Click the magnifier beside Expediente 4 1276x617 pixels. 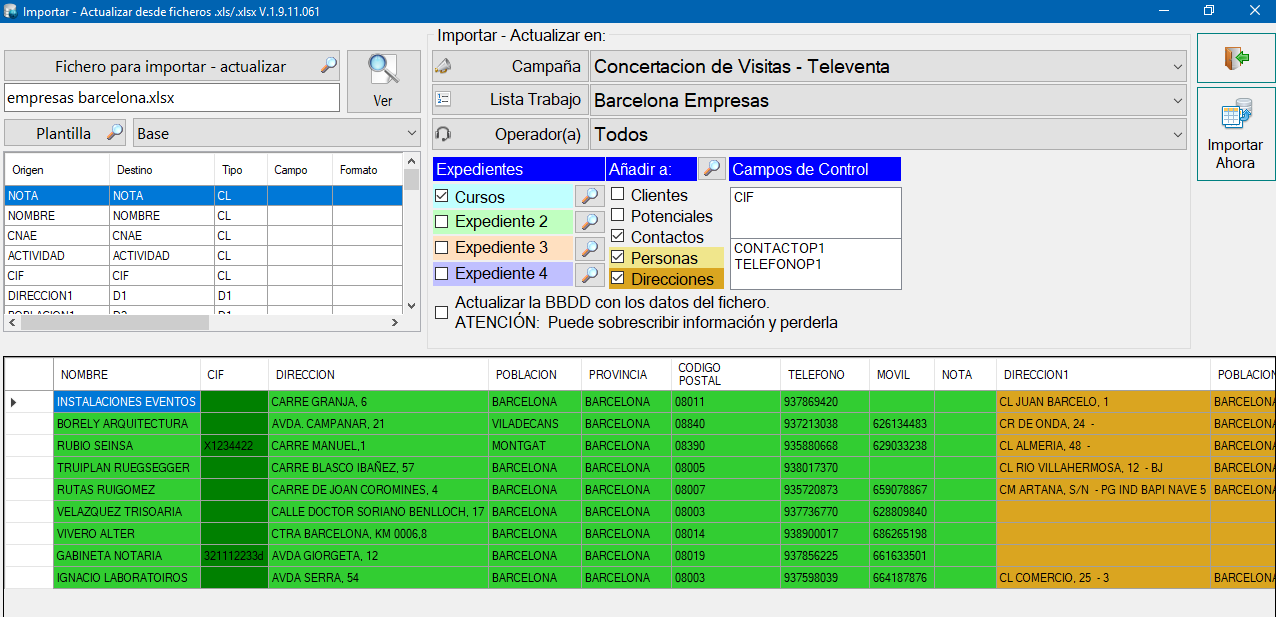tap(591, 274)
